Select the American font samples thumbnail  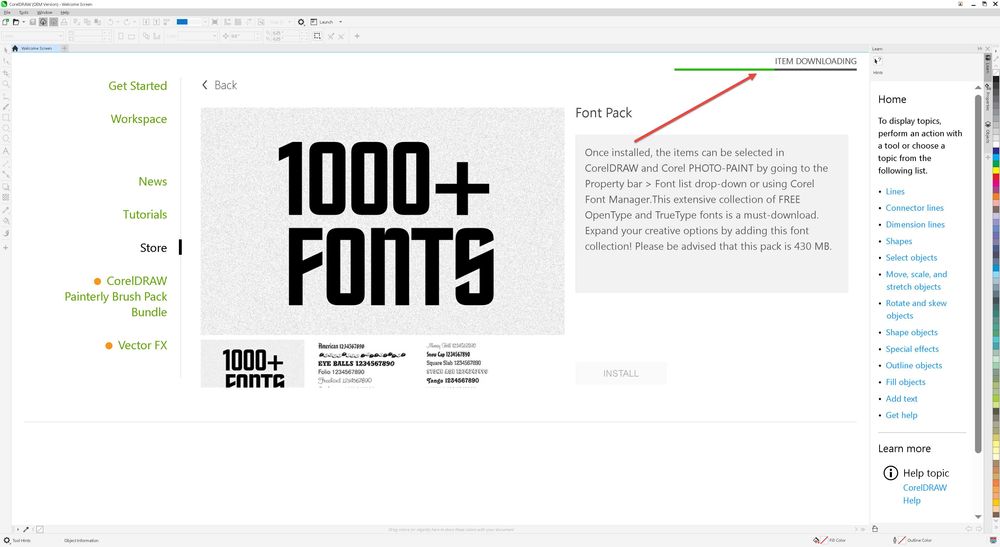click(x=362, y=364)
